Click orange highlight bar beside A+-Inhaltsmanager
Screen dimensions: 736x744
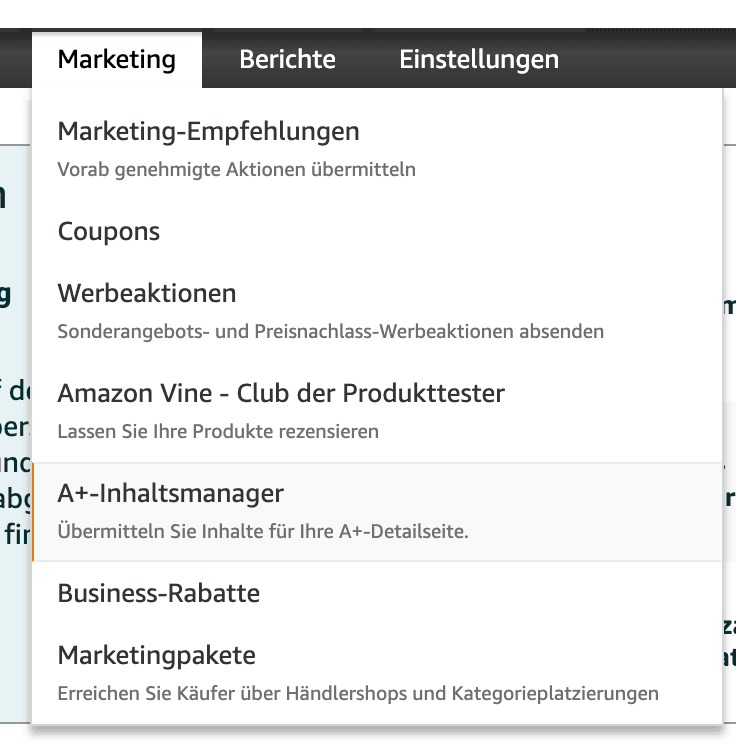pos(34,511)
